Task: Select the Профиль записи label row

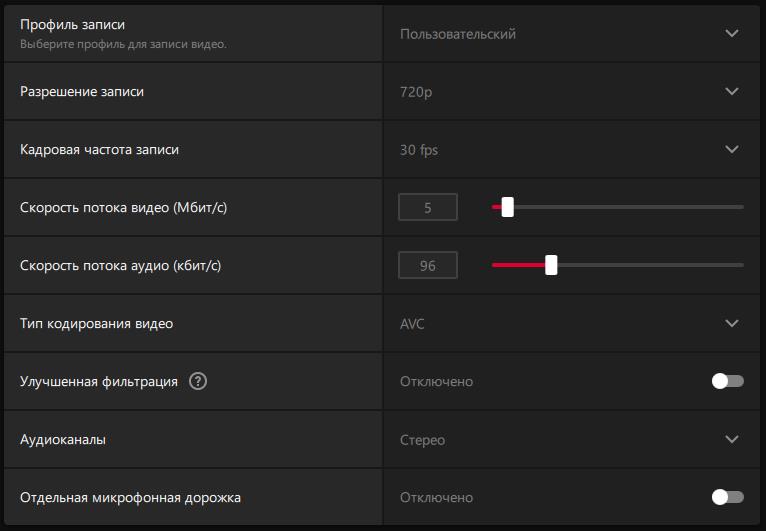Action: pos(193,34)
